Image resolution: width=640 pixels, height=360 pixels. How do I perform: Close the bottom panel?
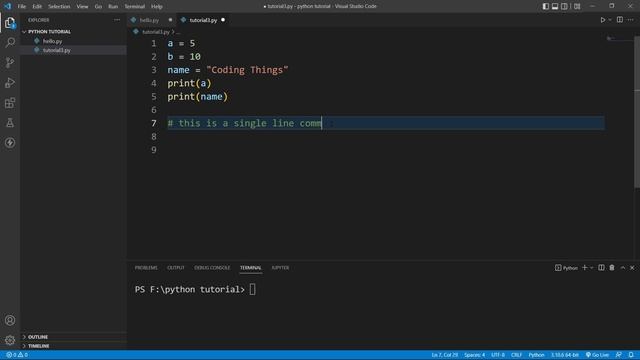click(632, 268)
